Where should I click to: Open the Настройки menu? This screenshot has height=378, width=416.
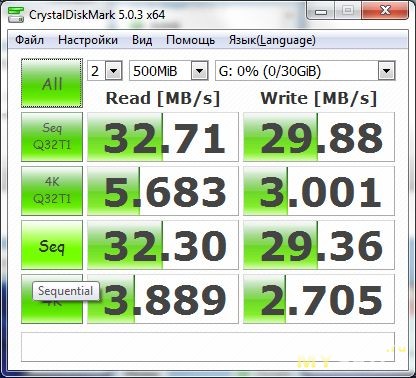click(88, 40)
